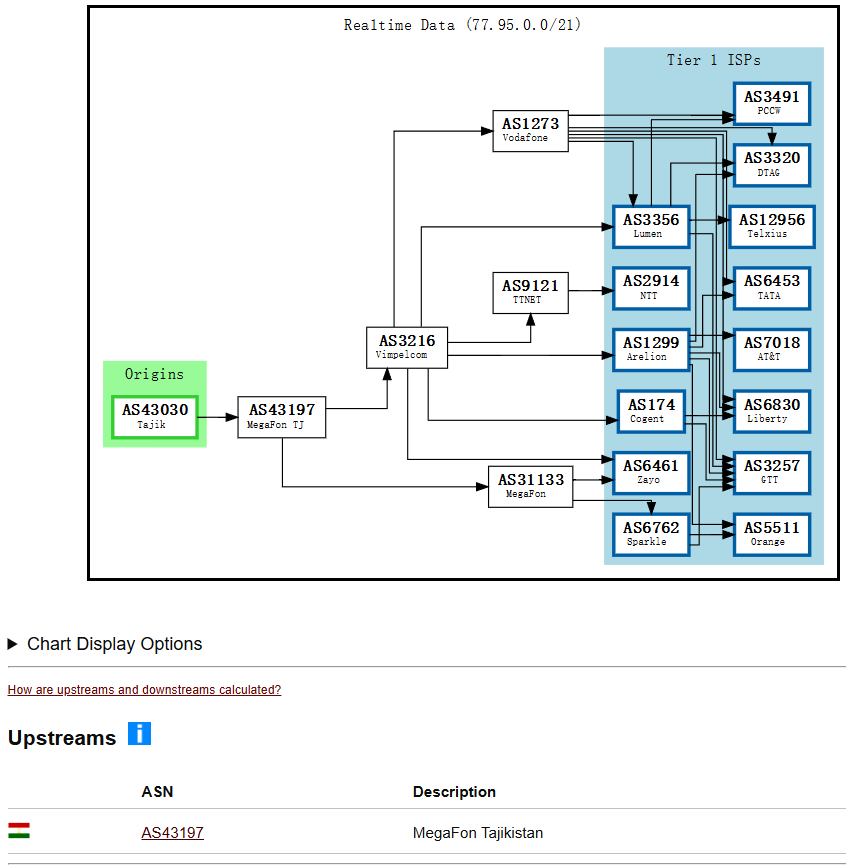846x866 pixels.
Task: Select the AS3356 Lumen node
Action: tap(651, 227)
